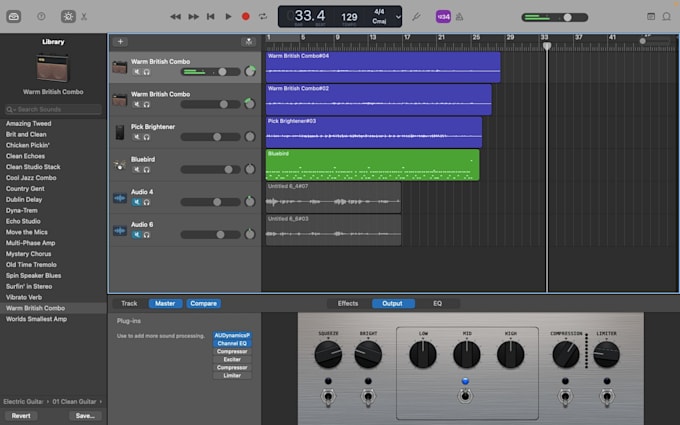Screen dimensions: 680x425
Task: Solo the first Warm British Combo track
Action: coord(147,72)
